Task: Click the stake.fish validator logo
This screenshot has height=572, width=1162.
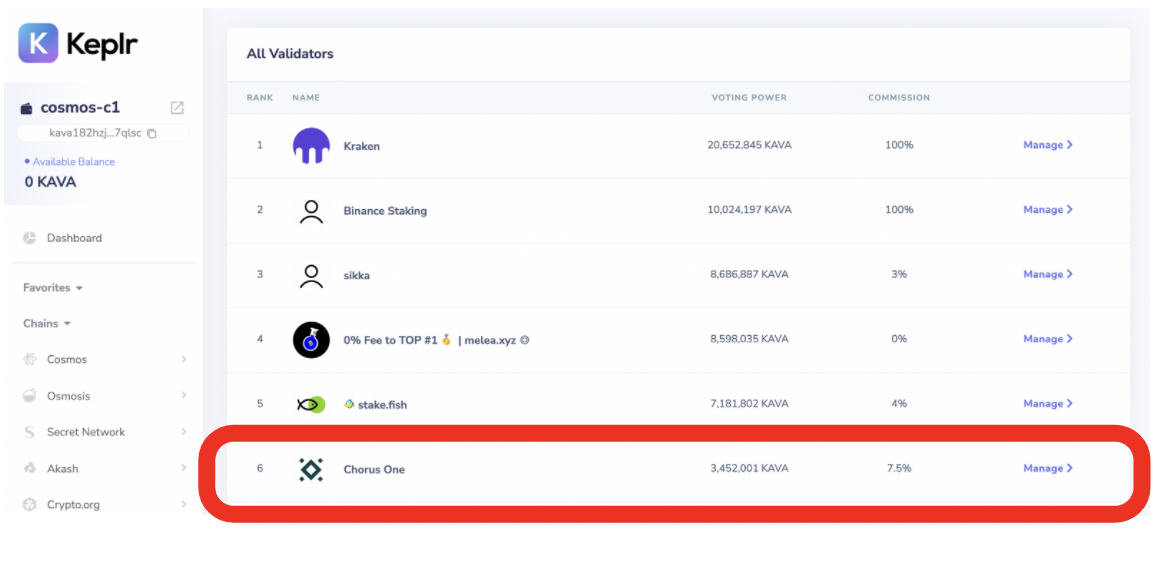Action: [311, 404]
